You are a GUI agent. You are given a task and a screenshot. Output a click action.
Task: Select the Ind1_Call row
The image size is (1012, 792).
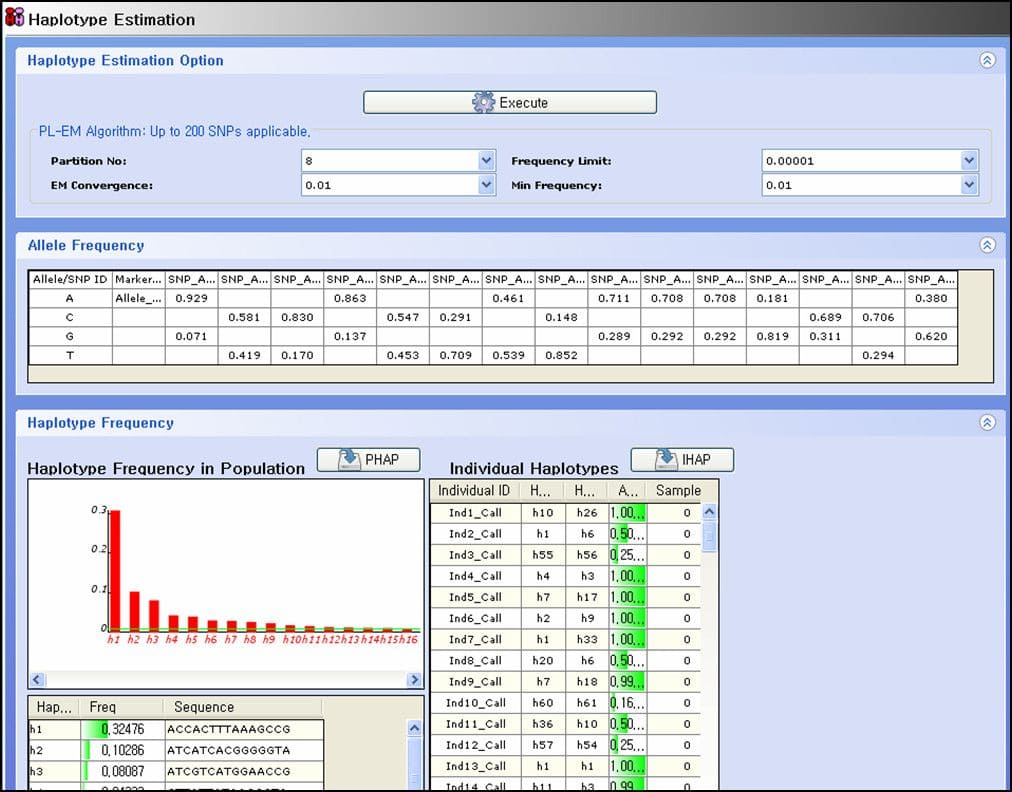475,513
